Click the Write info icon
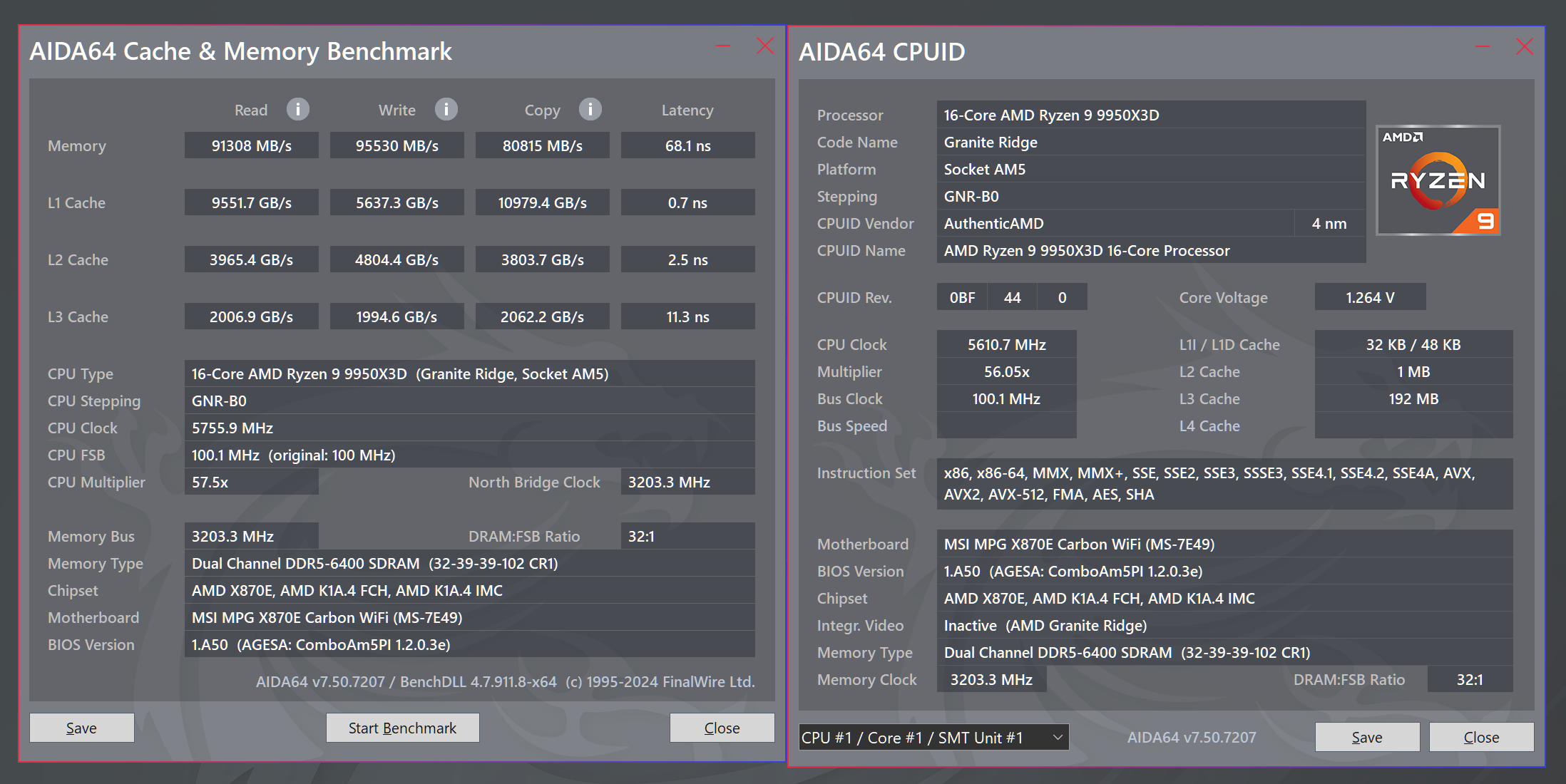 pos(446,109)
